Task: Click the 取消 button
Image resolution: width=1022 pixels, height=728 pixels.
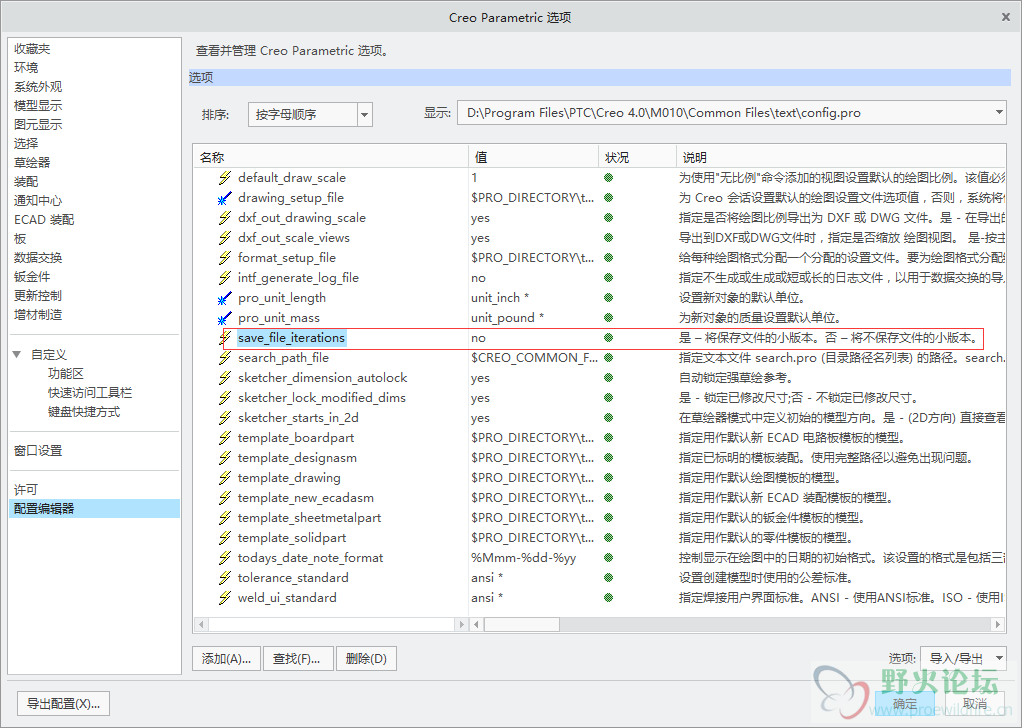Action: 974,704
